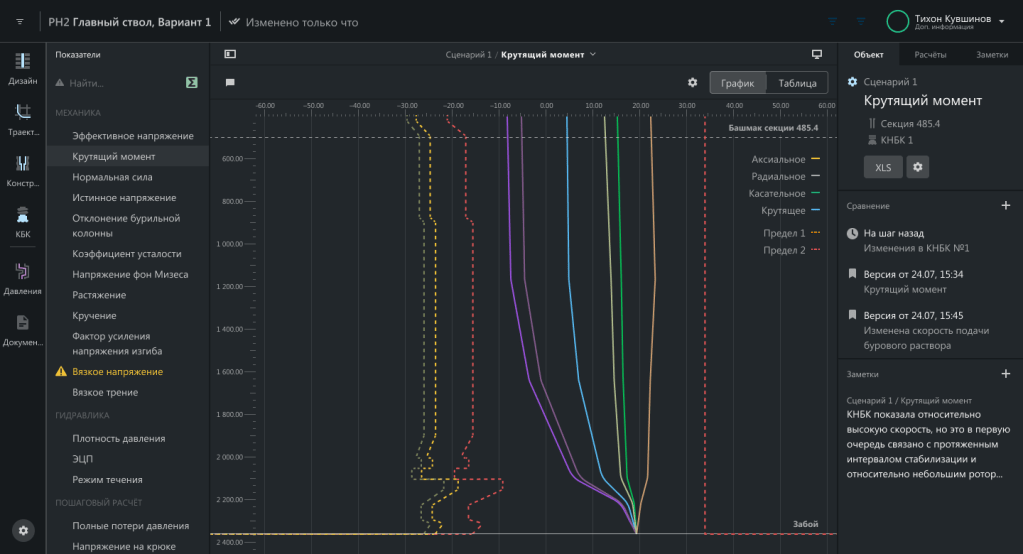Add a comparison with Сравнение plus
Image resolution: width=1023 pixels, height=554 pixels.
[x=1006, y=205]
